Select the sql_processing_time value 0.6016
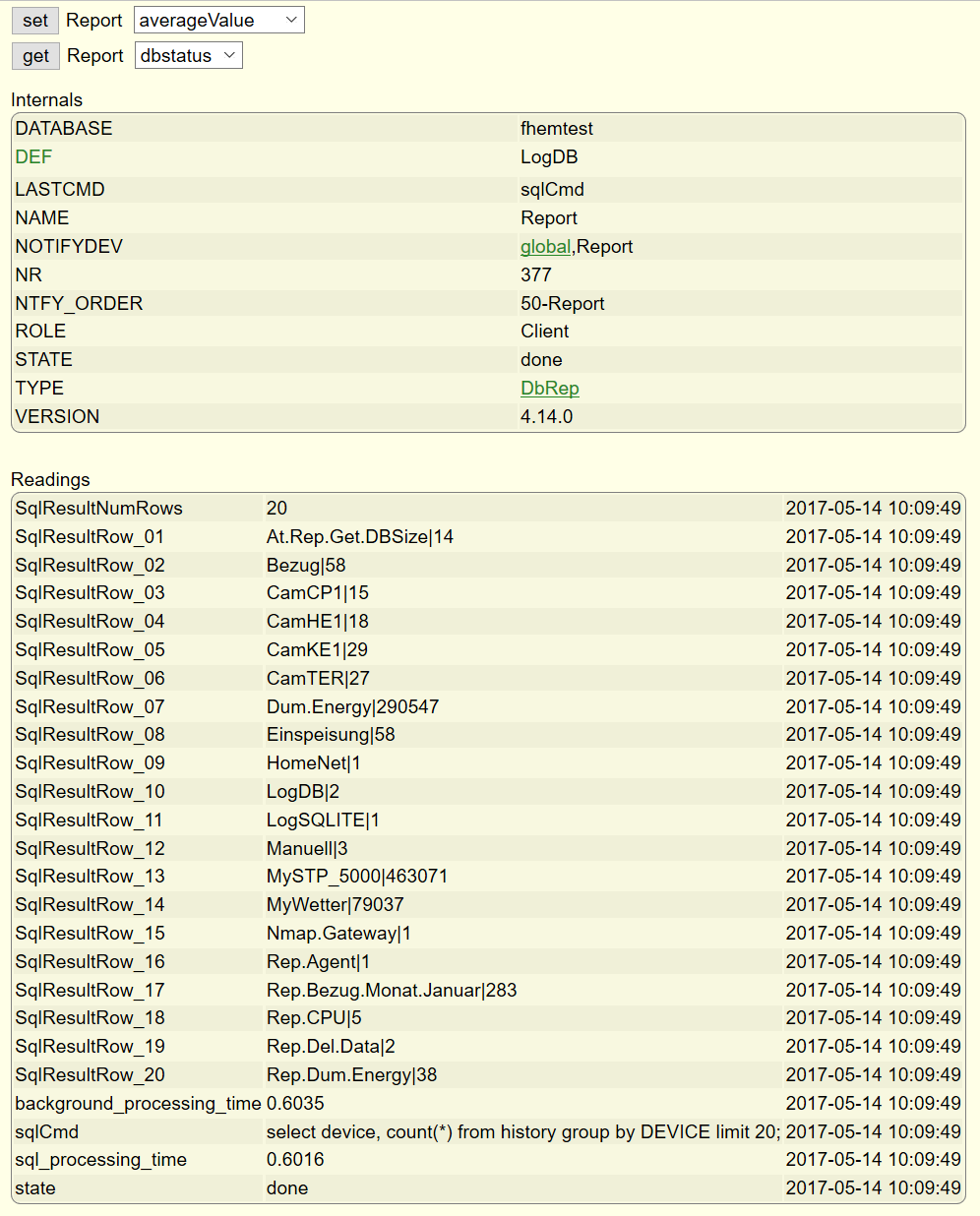 tap(295, 1159)
